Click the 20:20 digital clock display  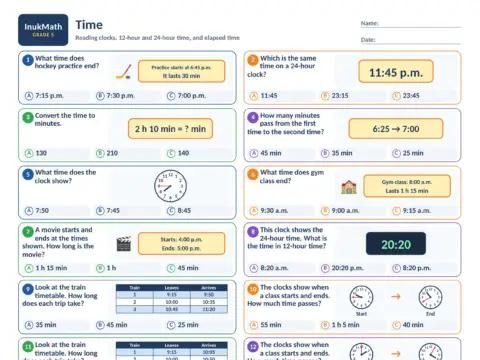[x=396, y=244]
